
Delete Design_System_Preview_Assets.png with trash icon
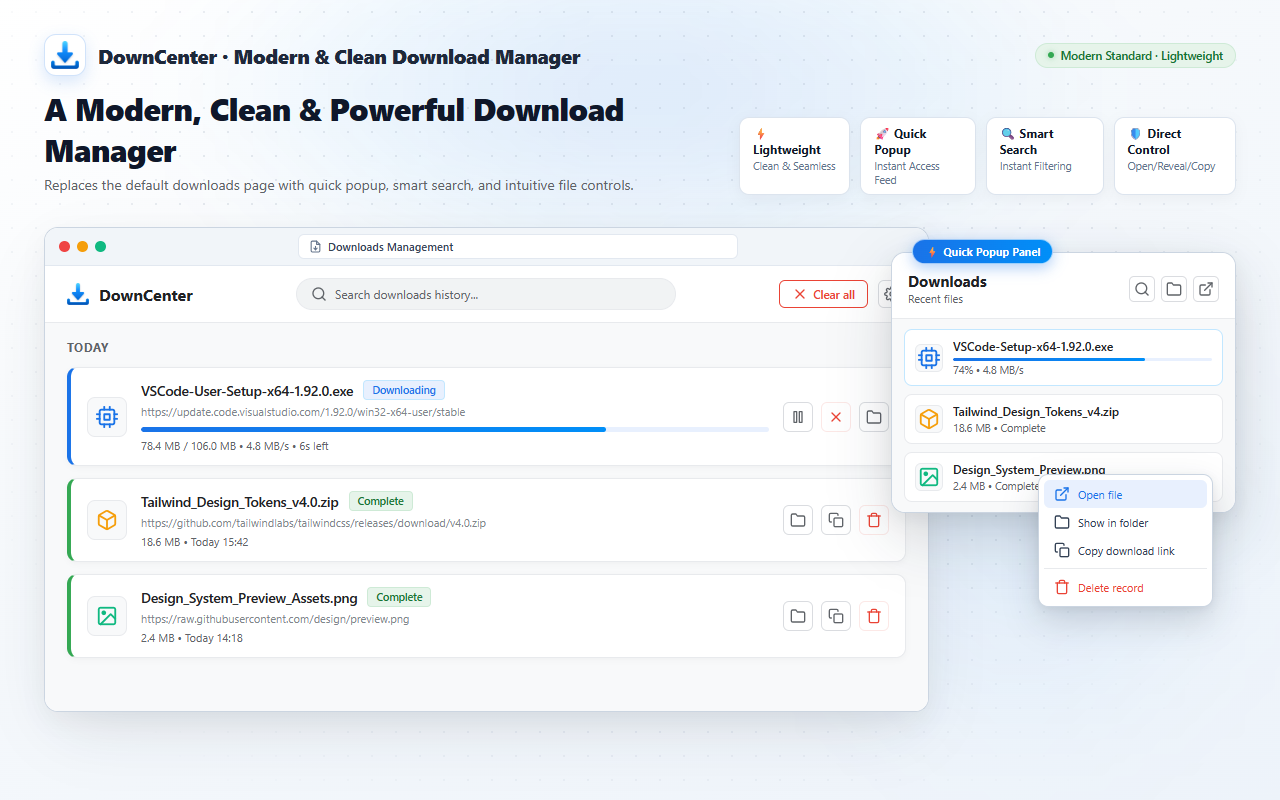click(x=874, y=616)
